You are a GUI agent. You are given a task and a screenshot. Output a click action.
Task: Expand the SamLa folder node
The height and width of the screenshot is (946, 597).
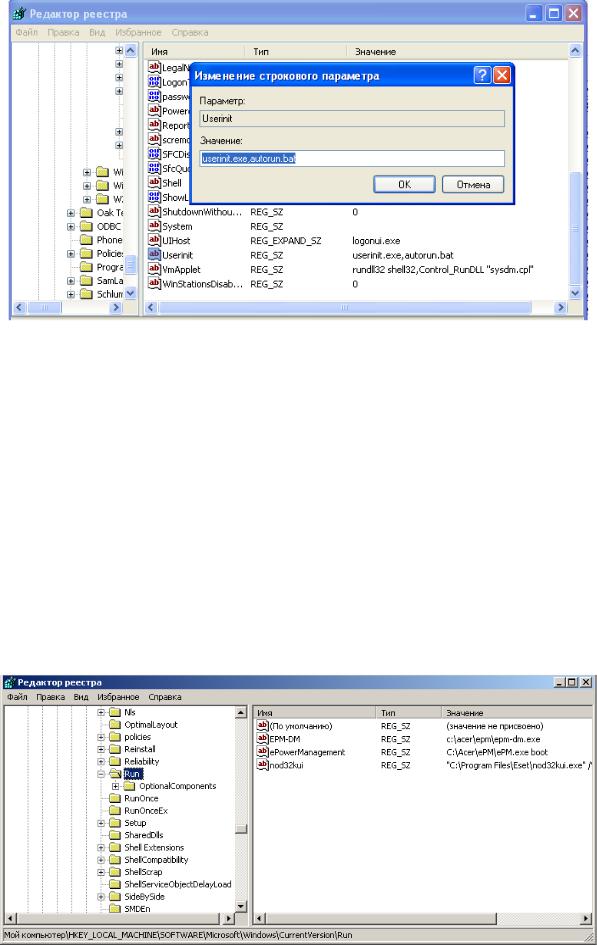coord(71,281)
